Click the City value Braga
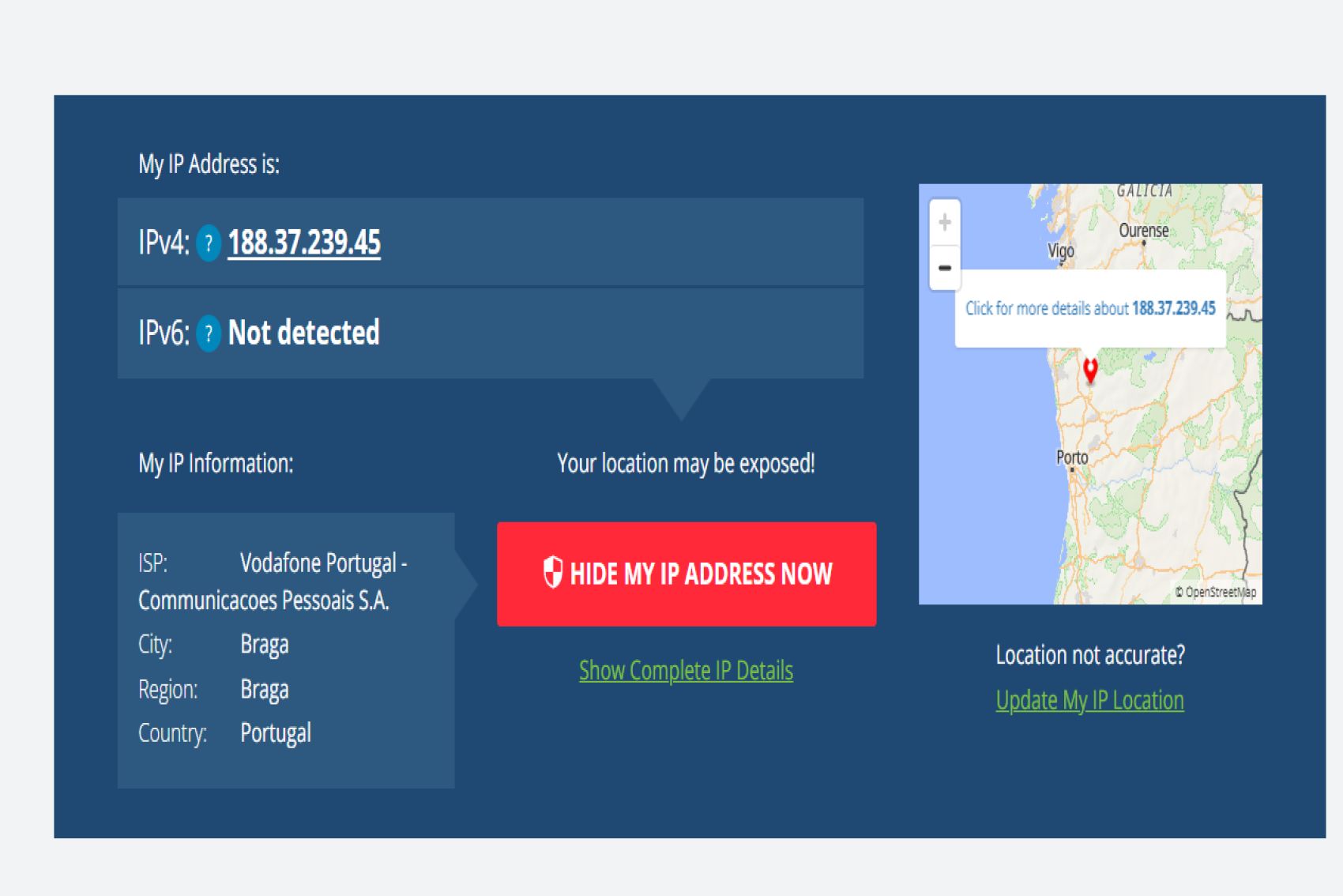1343x896 pixels. click(x=265, y=645)
